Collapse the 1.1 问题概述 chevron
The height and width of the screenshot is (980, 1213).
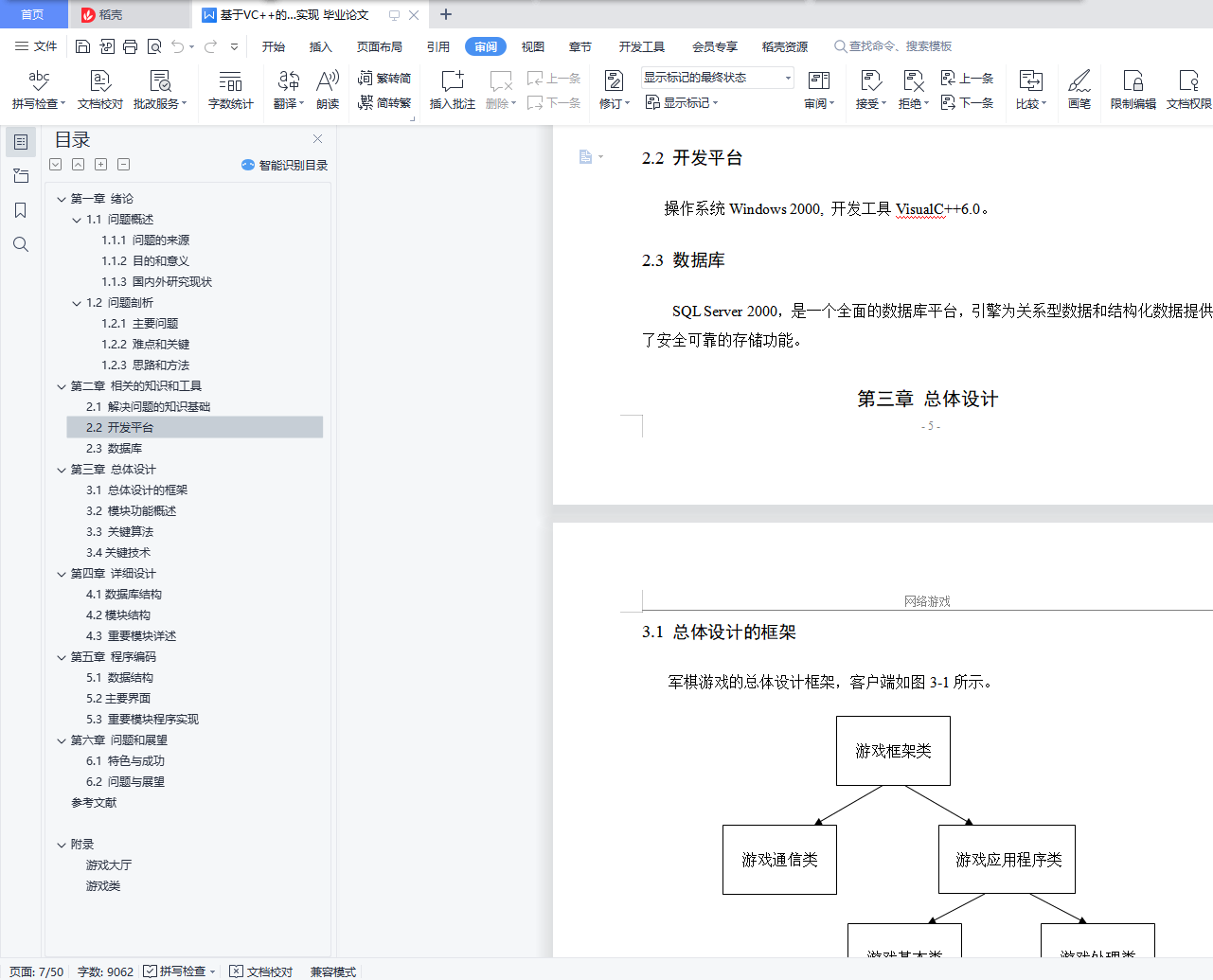77,220
